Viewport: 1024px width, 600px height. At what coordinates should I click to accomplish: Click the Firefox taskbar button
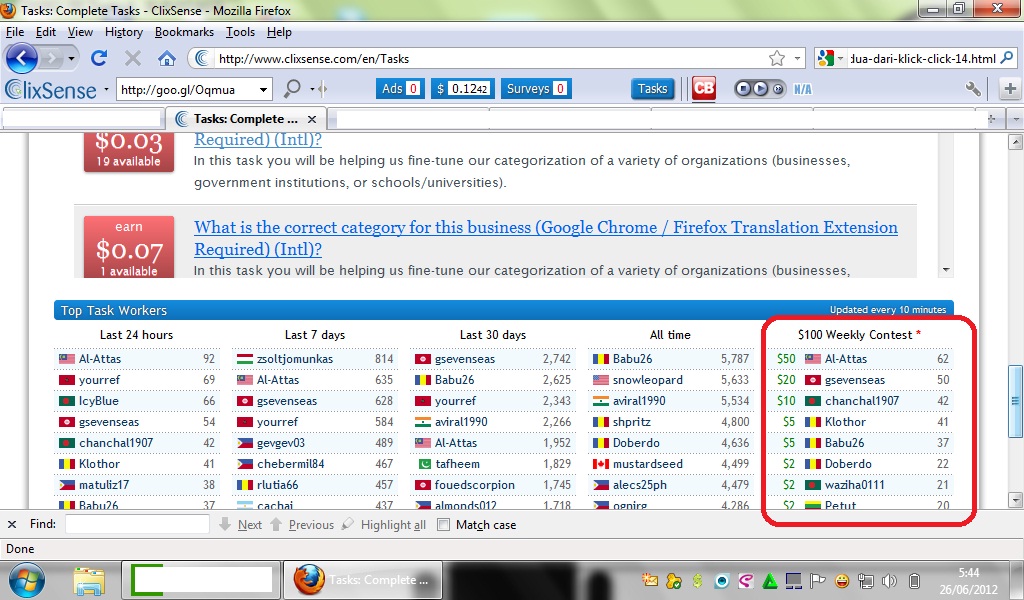(362, 580)
